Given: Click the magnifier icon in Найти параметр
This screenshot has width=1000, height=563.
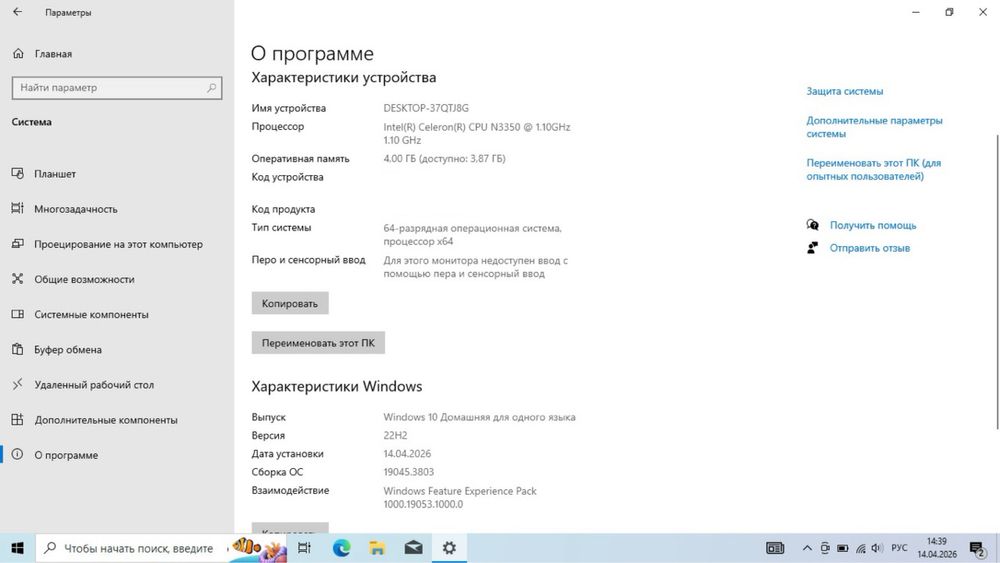Looking at the screenshot, I should pos(211,87).
